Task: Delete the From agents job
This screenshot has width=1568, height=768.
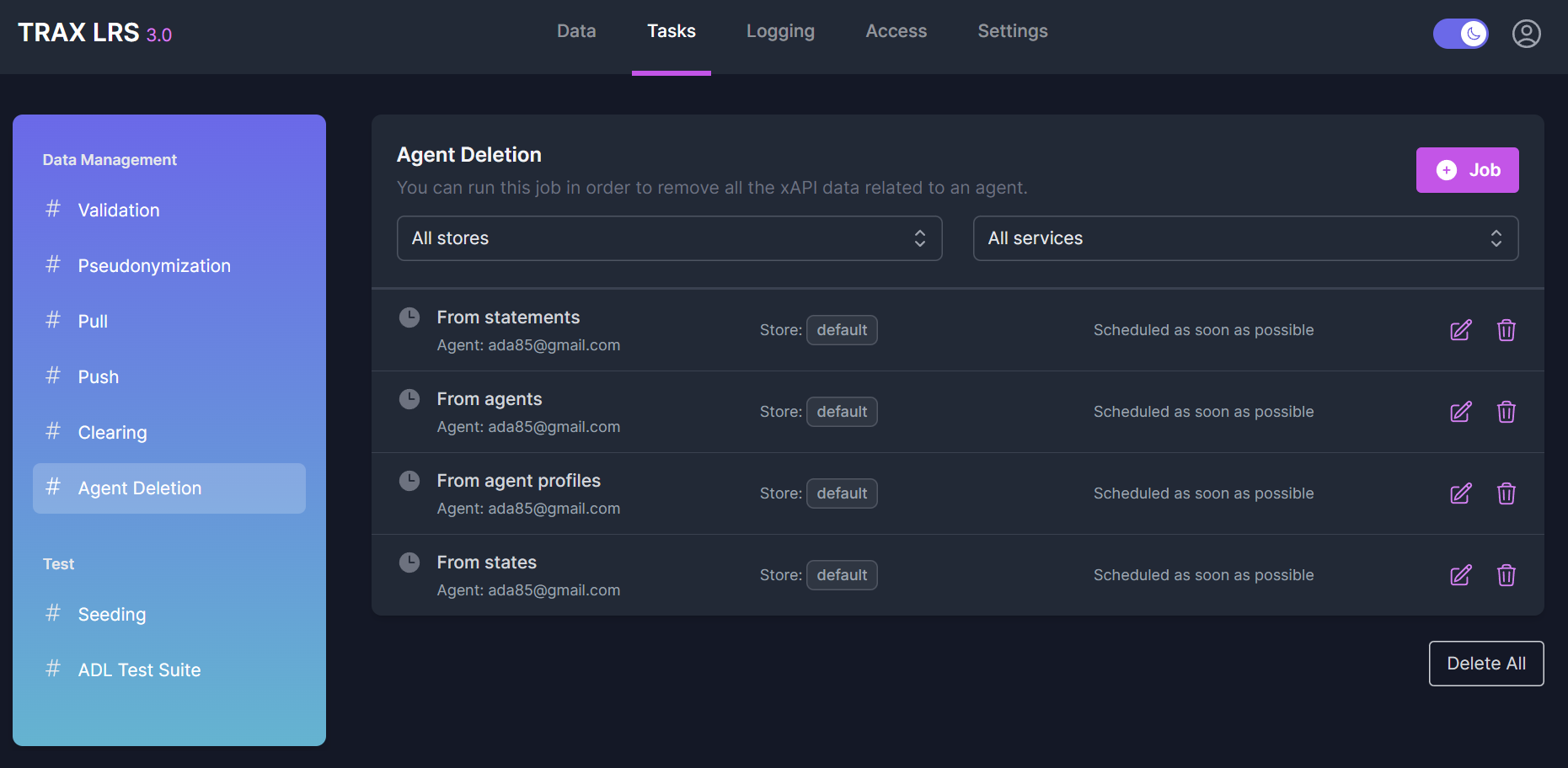Action: pos(1506,412)
